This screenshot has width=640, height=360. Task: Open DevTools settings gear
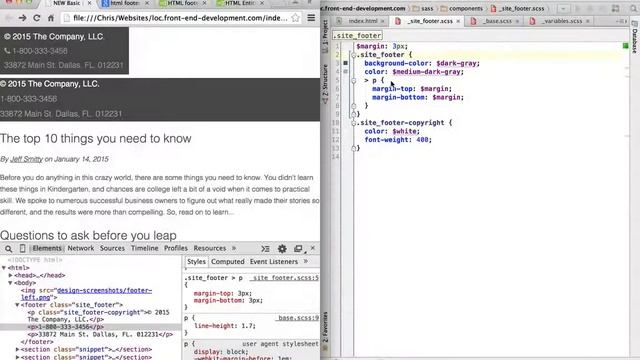tap(282, 248)
